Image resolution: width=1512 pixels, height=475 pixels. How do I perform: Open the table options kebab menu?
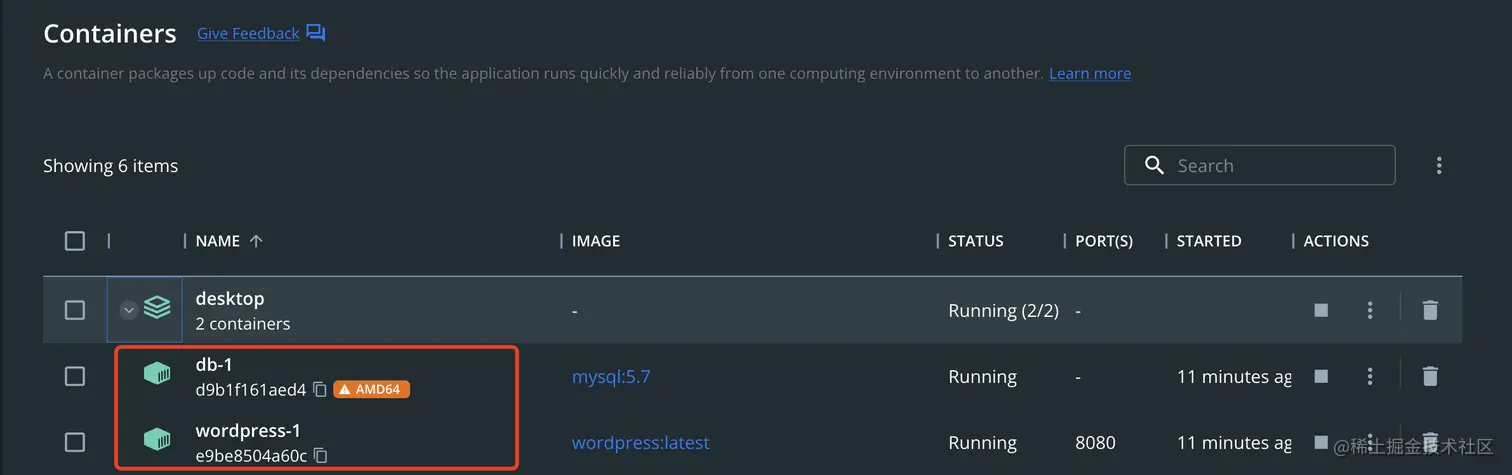point(1439,165)
